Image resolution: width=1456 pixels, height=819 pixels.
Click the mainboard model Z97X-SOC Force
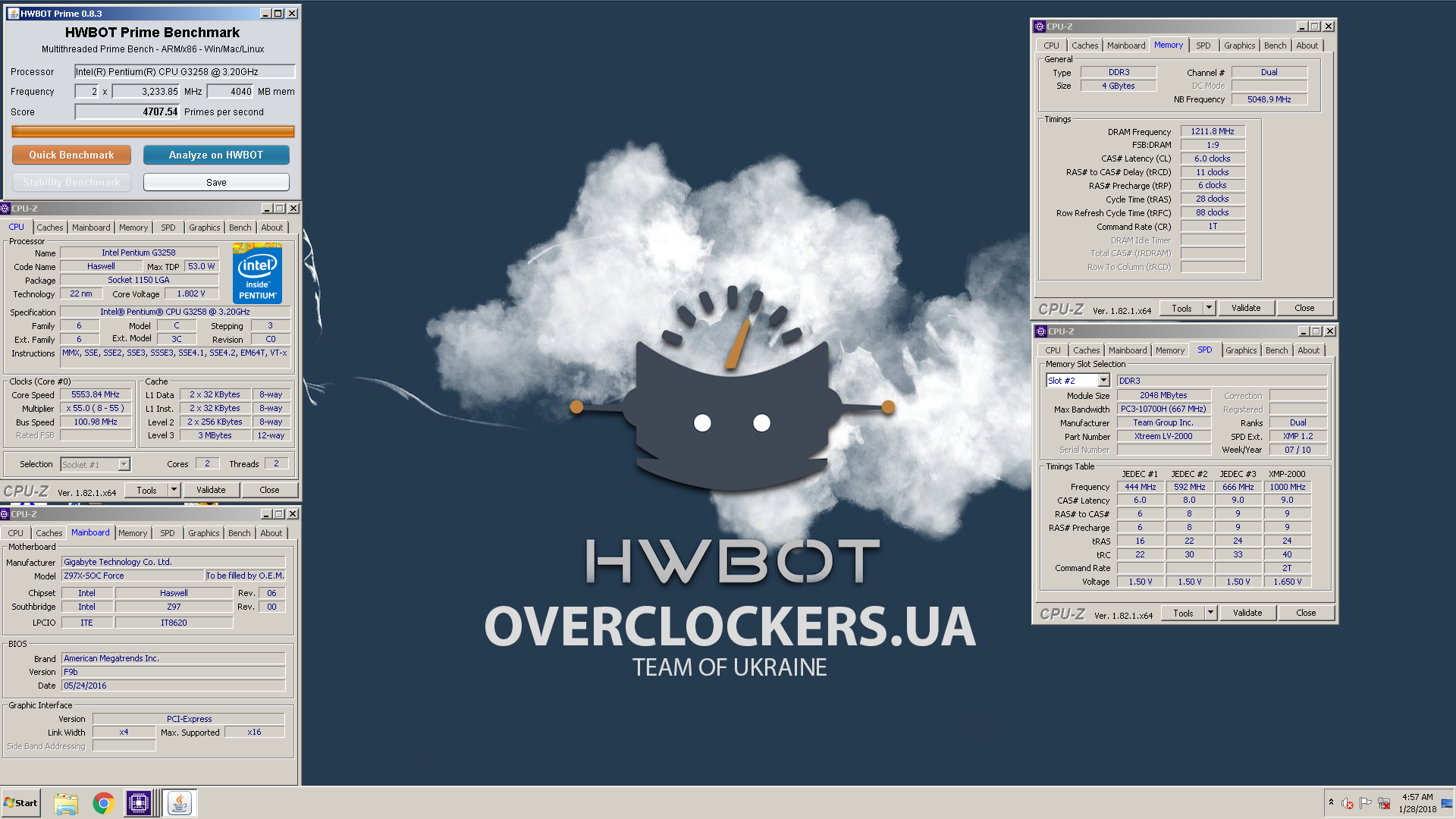133,576
